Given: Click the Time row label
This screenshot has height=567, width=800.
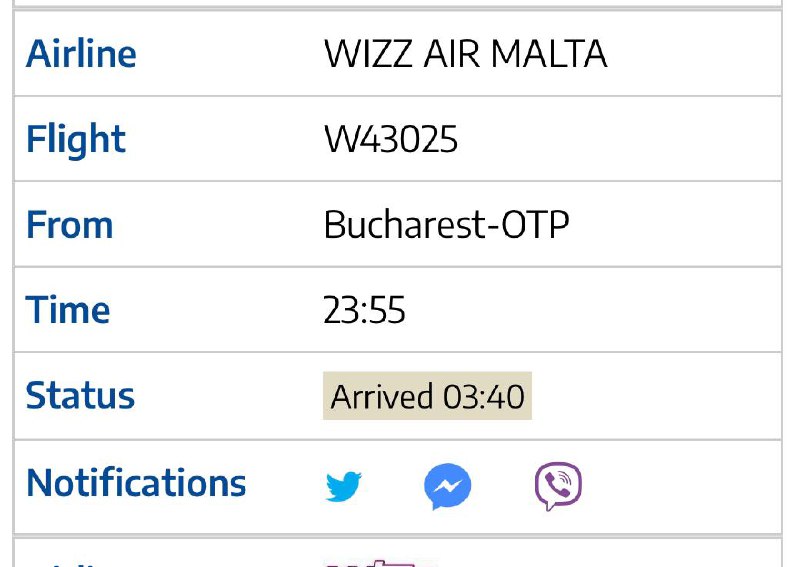Looking at the screenshot, I should pyautogui.click(x=67, y=310).
